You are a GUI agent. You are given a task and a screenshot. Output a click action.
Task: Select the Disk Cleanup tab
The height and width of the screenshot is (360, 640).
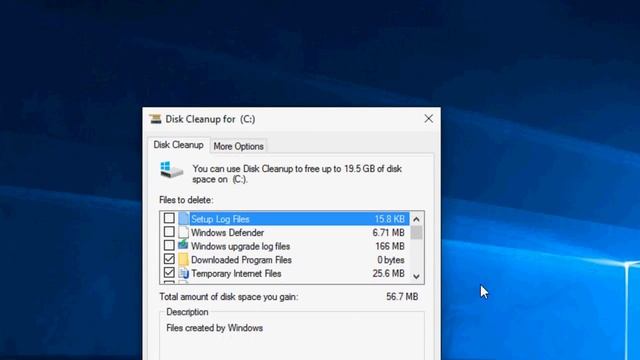tap(178, 145)
